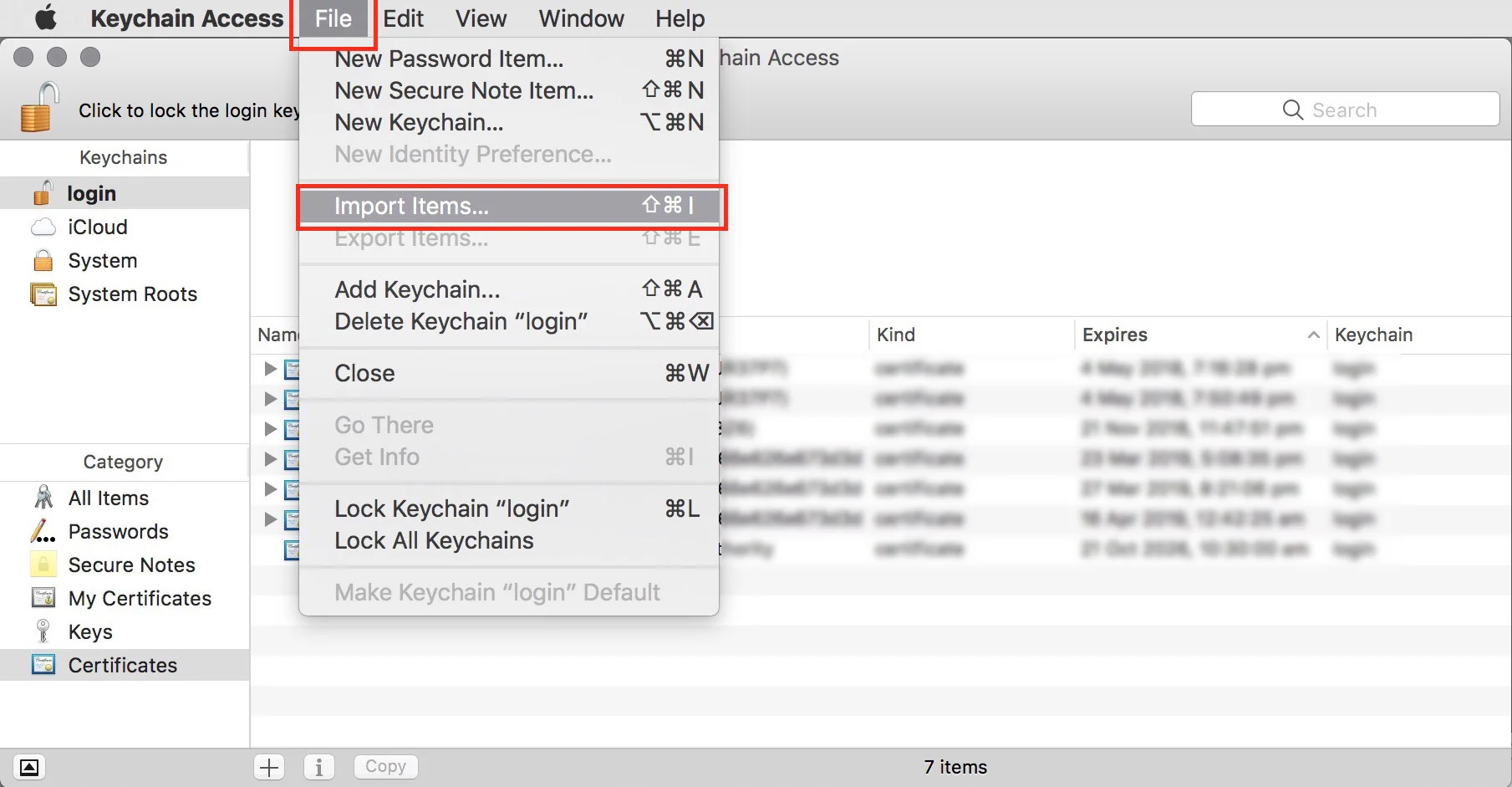
Task: Select New Keychain menu entry
Action: coord(509,122)
